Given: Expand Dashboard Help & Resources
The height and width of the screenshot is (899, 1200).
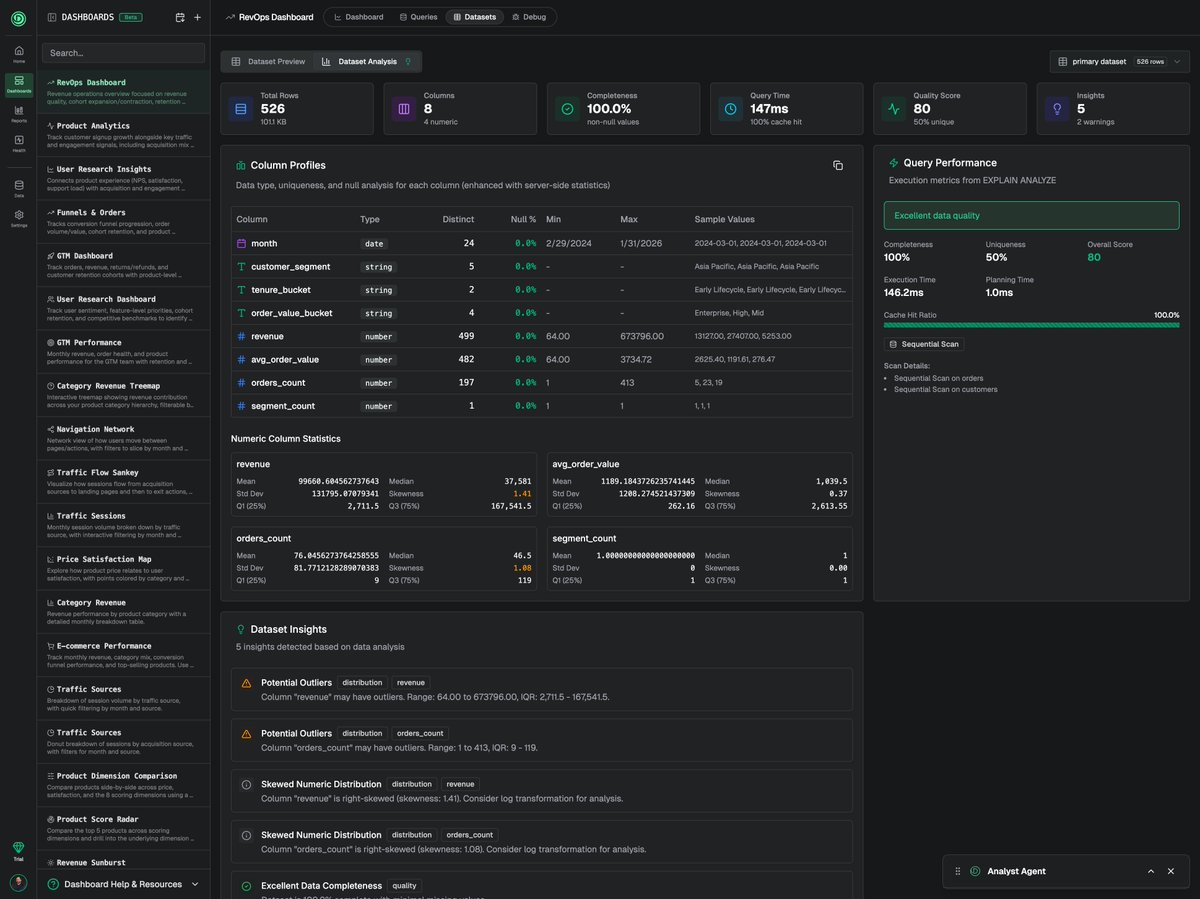Looking at the screenshot, I should [x=124, y=884].
